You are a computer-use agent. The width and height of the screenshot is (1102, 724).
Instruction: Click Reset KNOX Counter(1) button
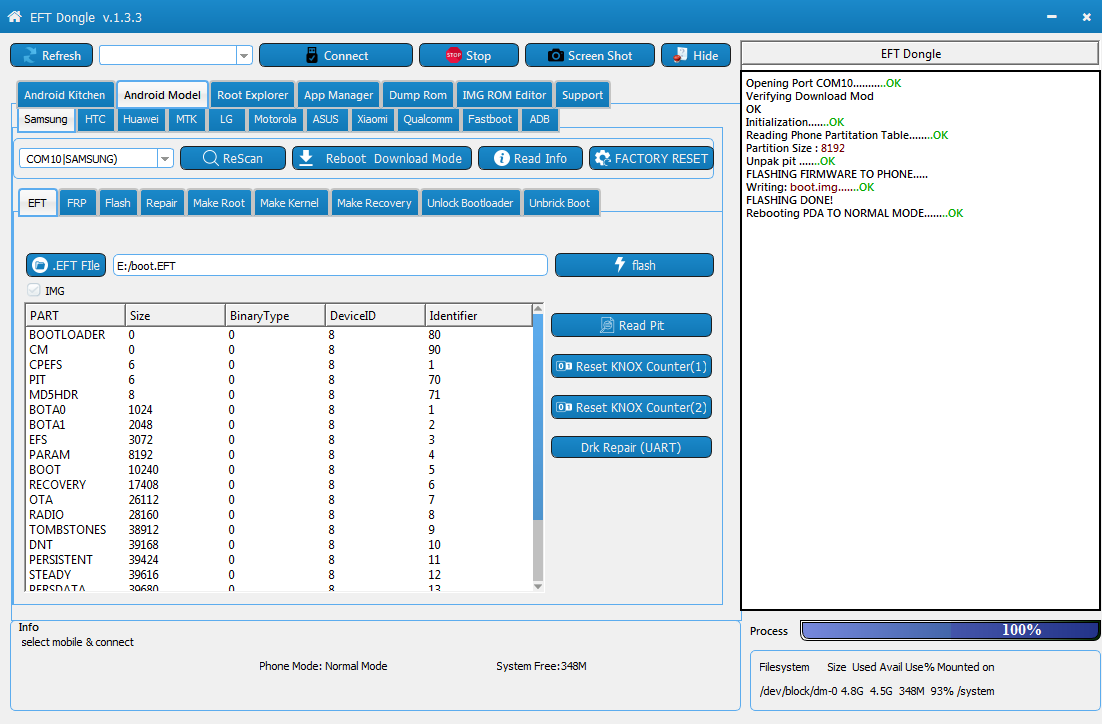click(631, 366)
